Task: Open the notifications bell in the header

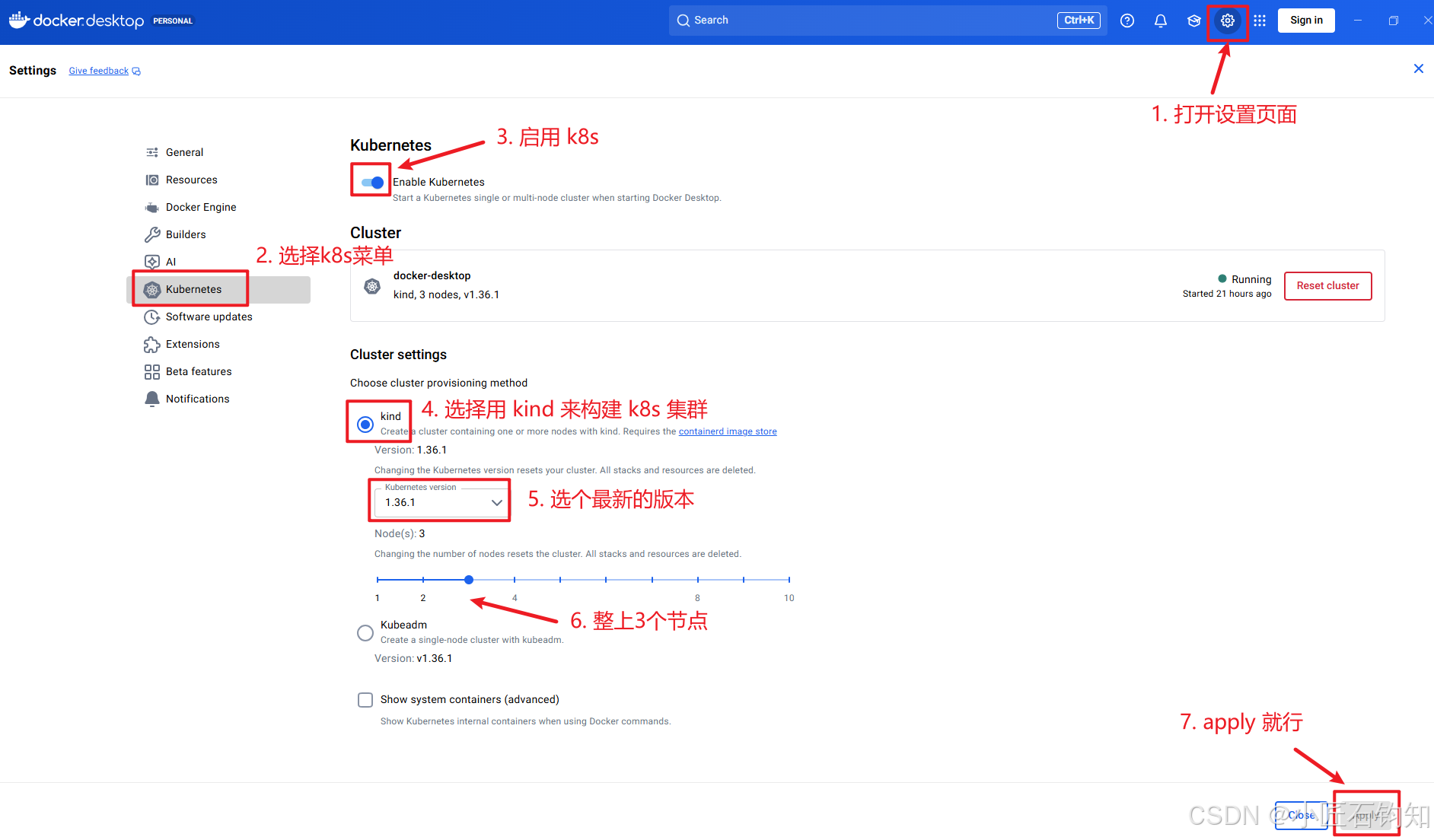Action: tap(1161, 21)
